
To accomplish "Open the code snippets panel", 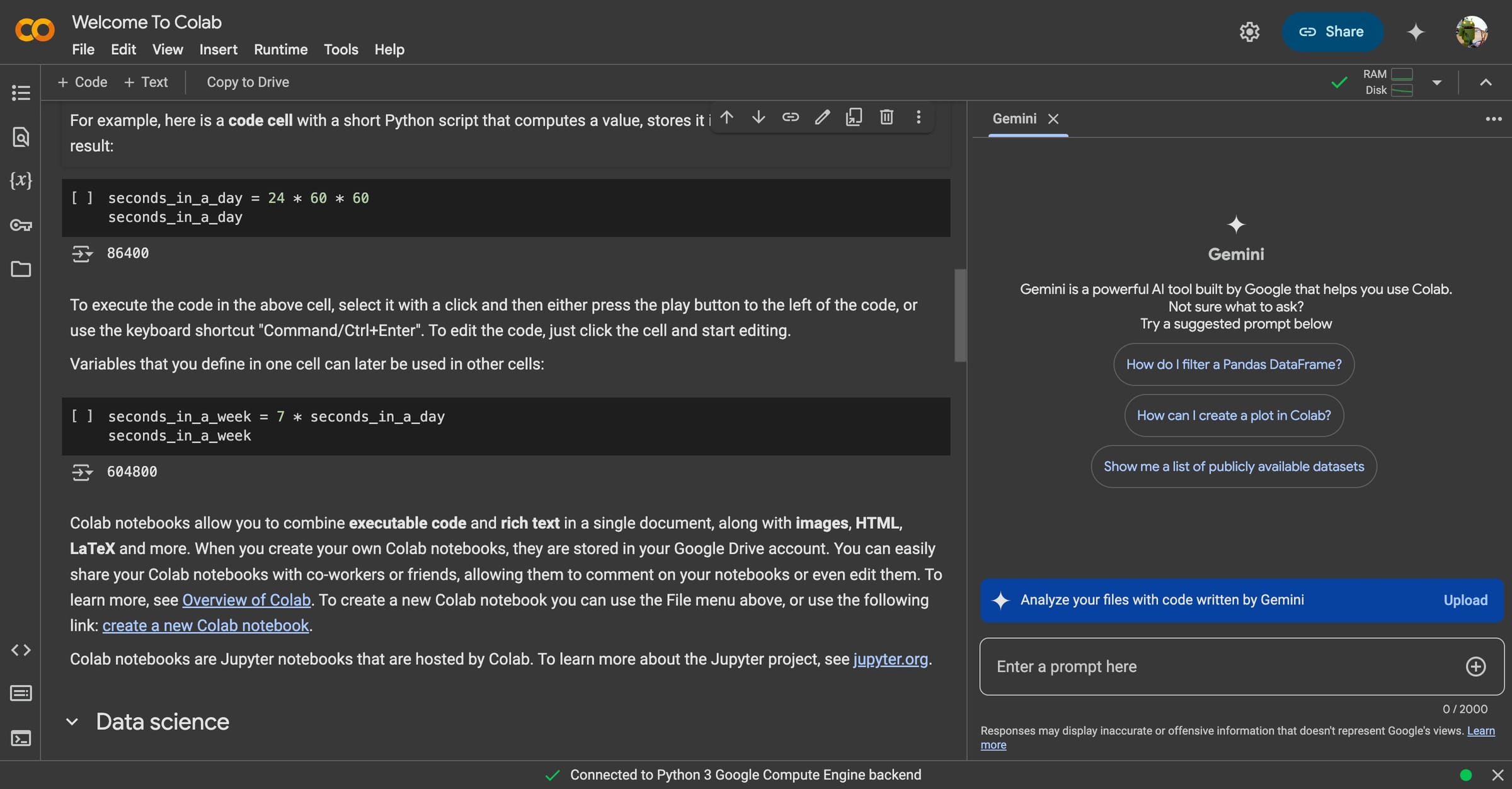I will click(21, 650).
